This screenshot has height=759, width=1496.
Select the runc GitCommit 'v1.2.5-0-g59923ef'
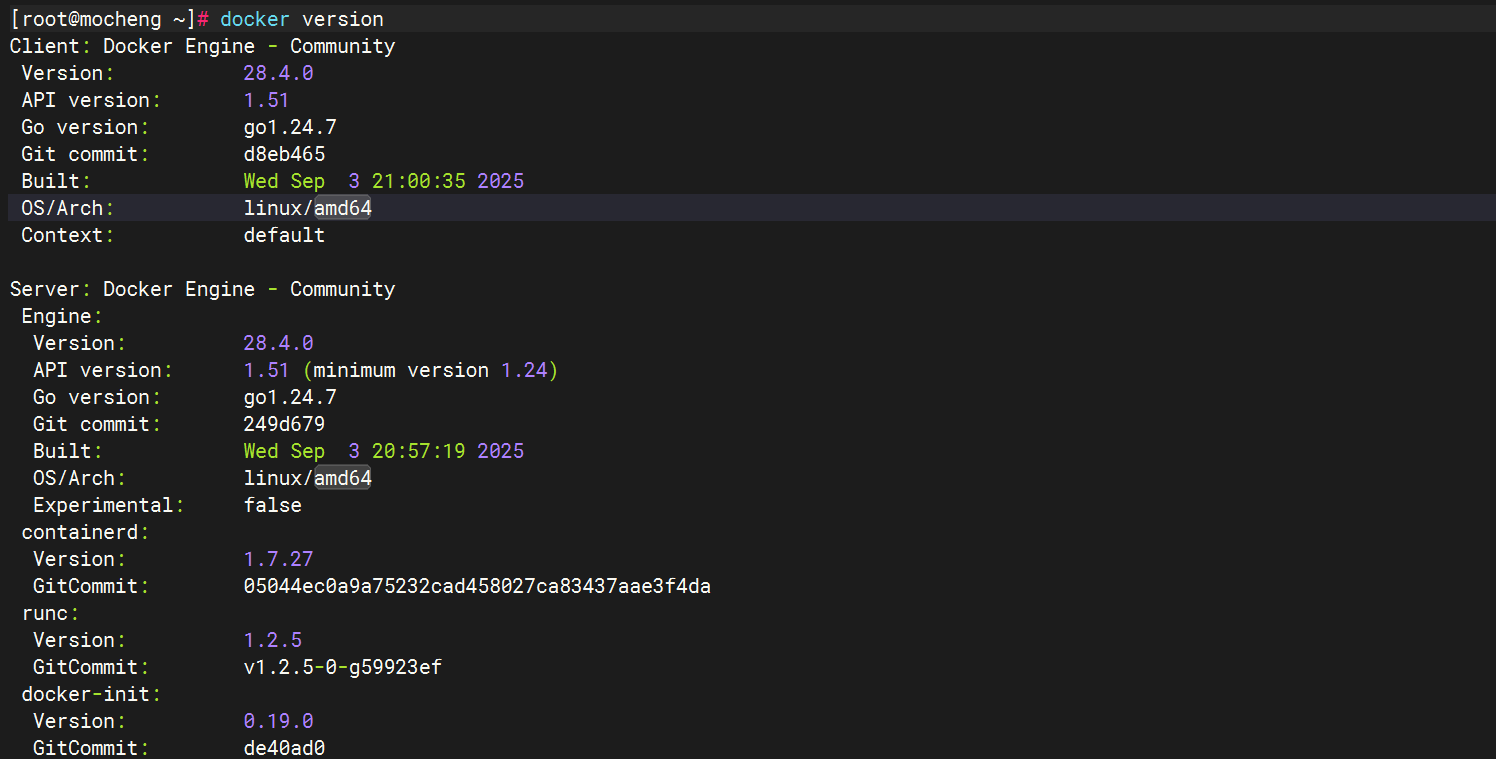(343, 667)
